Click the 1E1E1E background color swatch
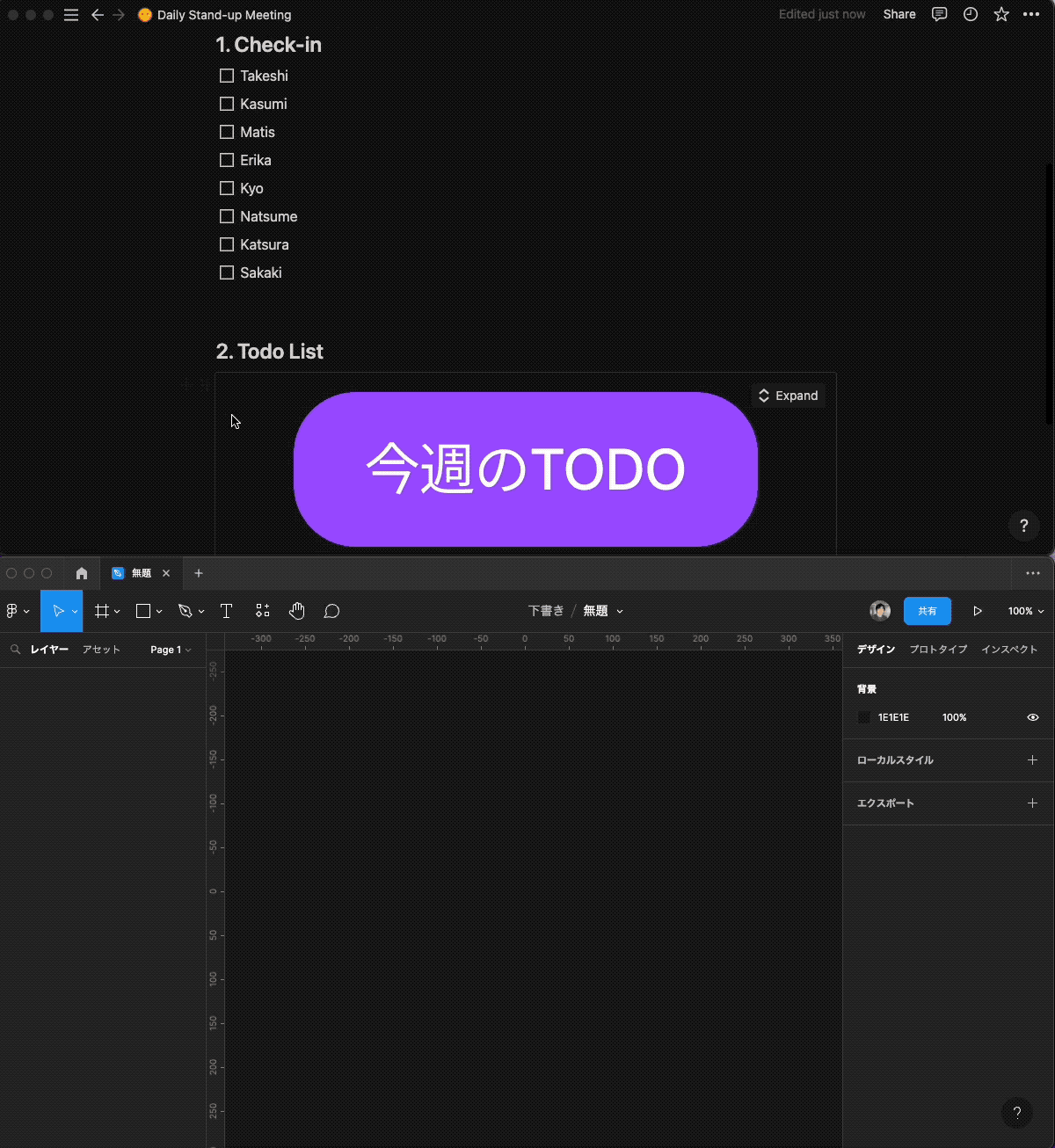 coord(864,717)
